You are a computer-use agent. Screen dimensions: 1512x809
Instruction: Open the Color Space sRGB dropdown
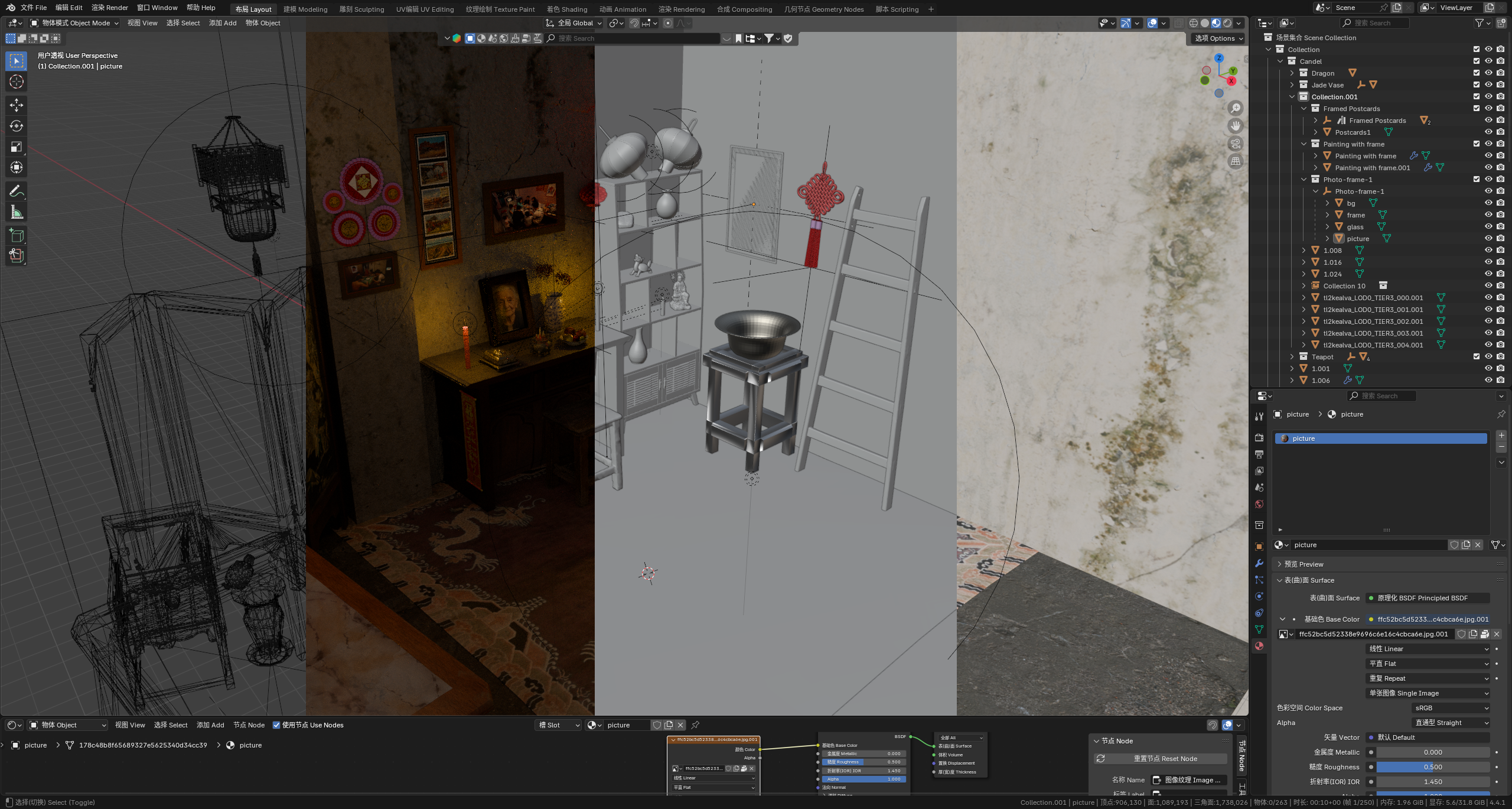1451,708
